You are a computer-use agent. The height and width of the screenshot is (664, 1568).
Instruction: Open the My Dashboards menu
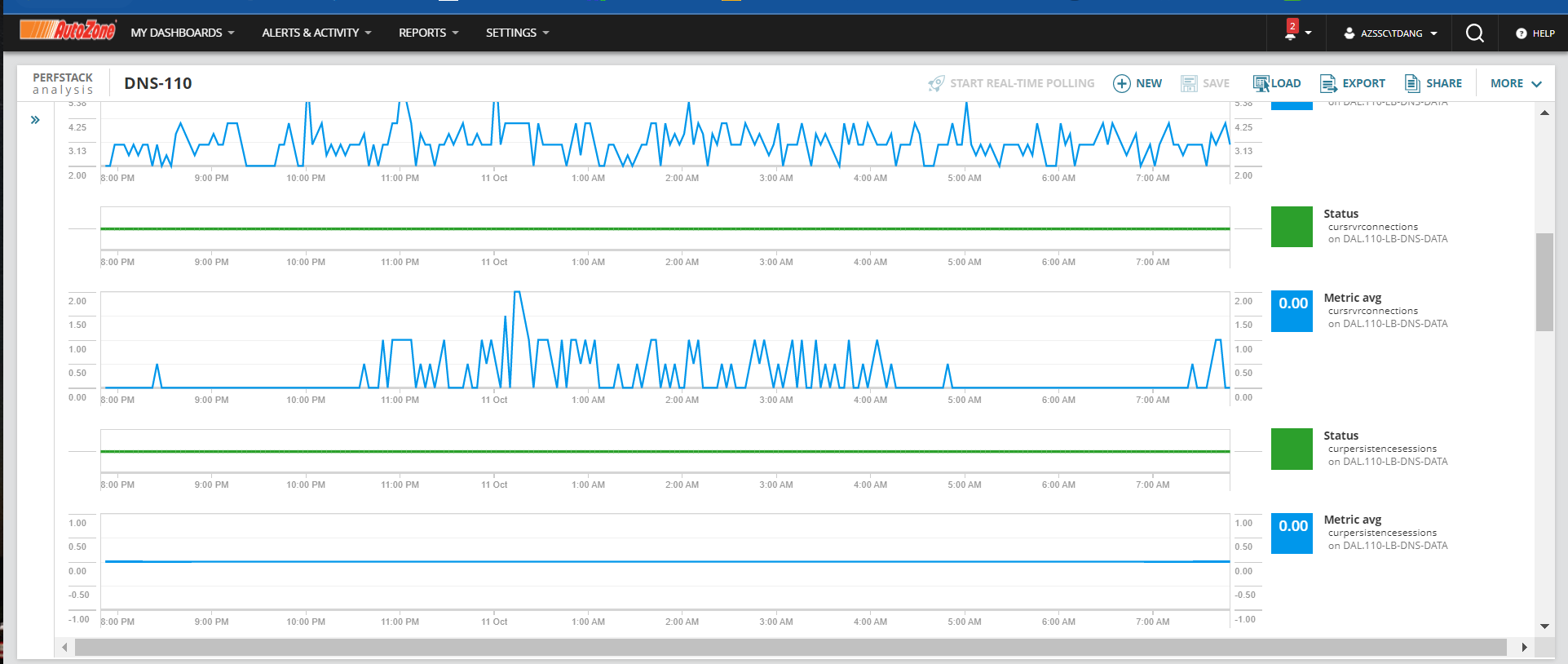coord(183,33)
